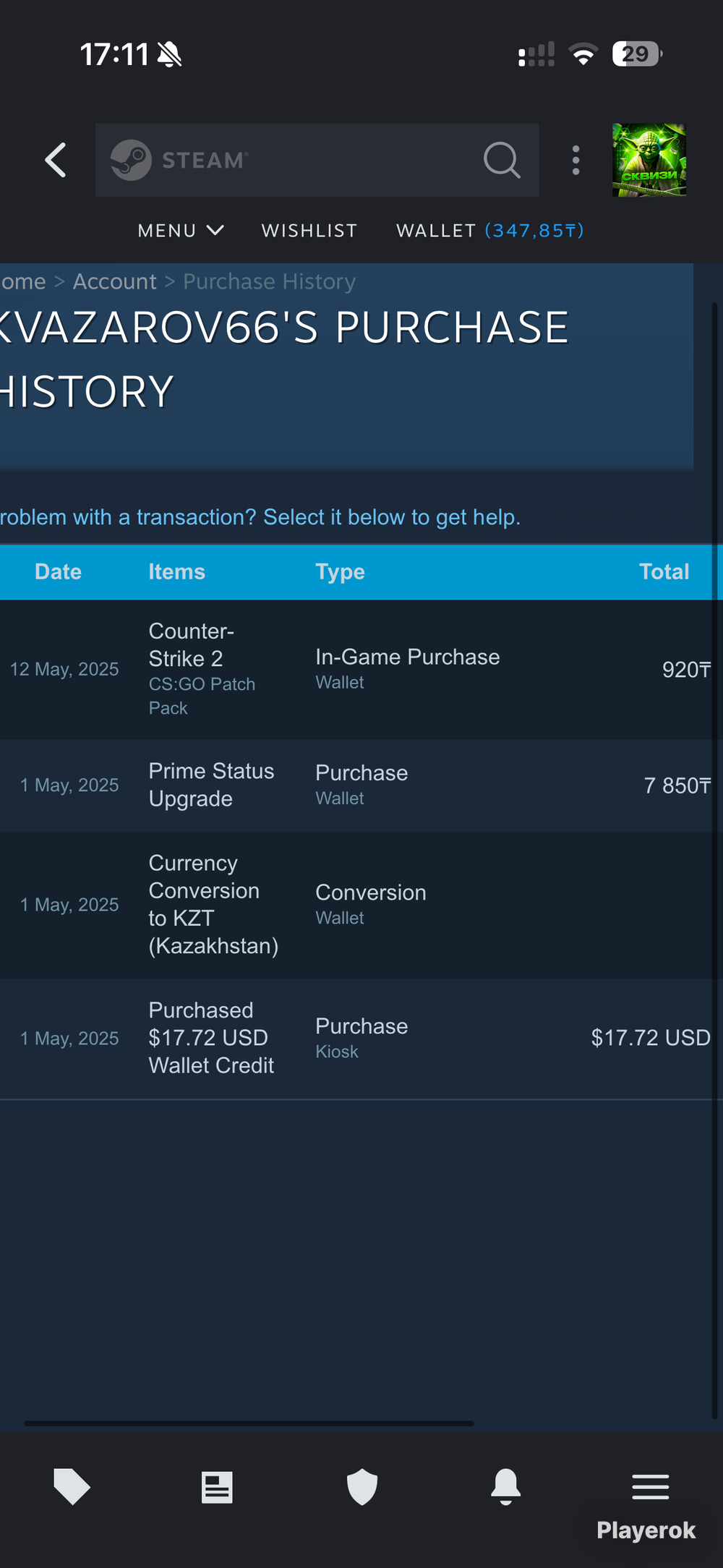Image resolution: width=723 pixels, height=1568 pixels.
Task: Click the transaction problem help link
Action: (260, 517)
